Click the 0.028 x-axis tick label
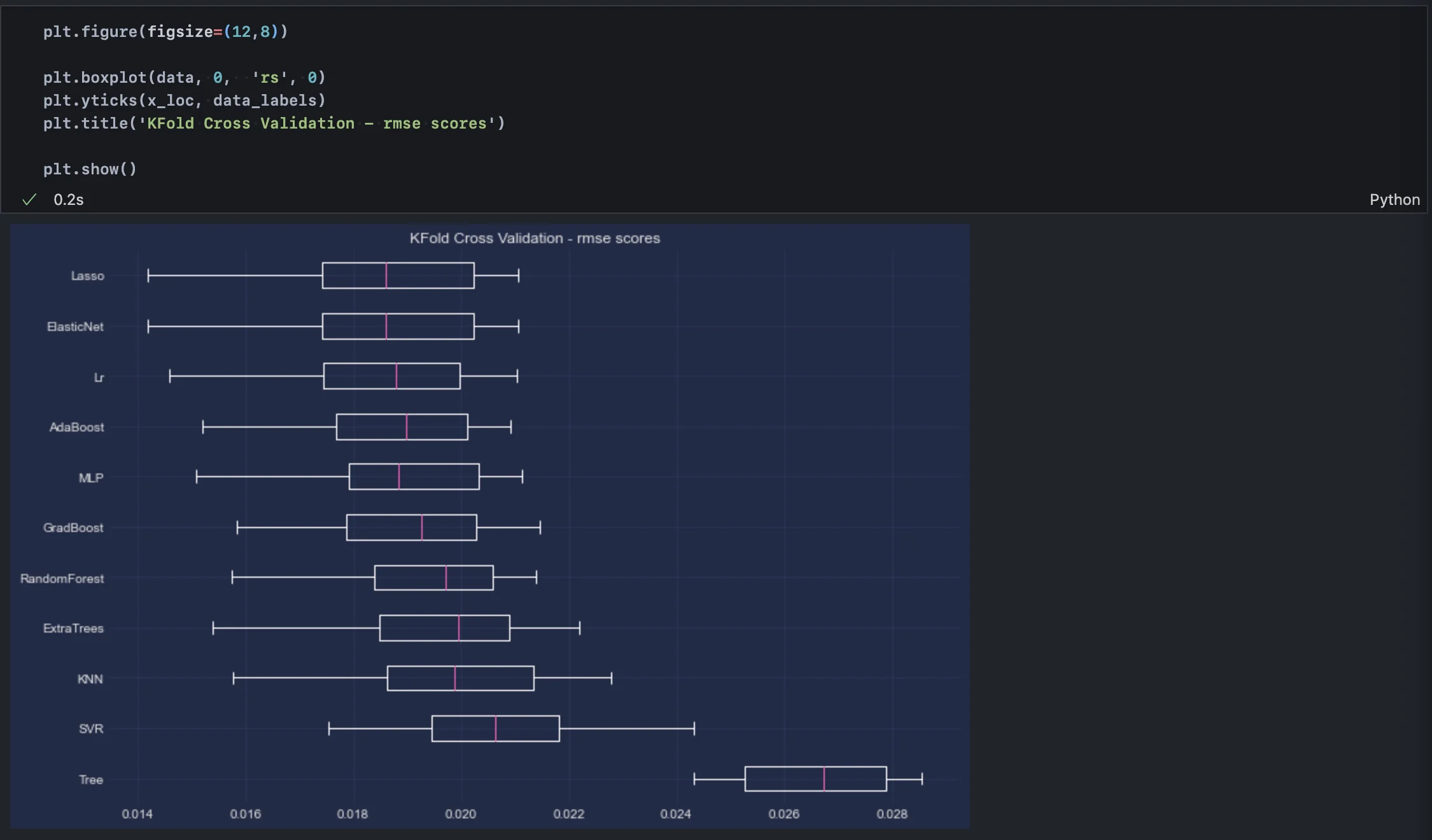Viewport: 1432px width, 840px height. coord(892,815)
